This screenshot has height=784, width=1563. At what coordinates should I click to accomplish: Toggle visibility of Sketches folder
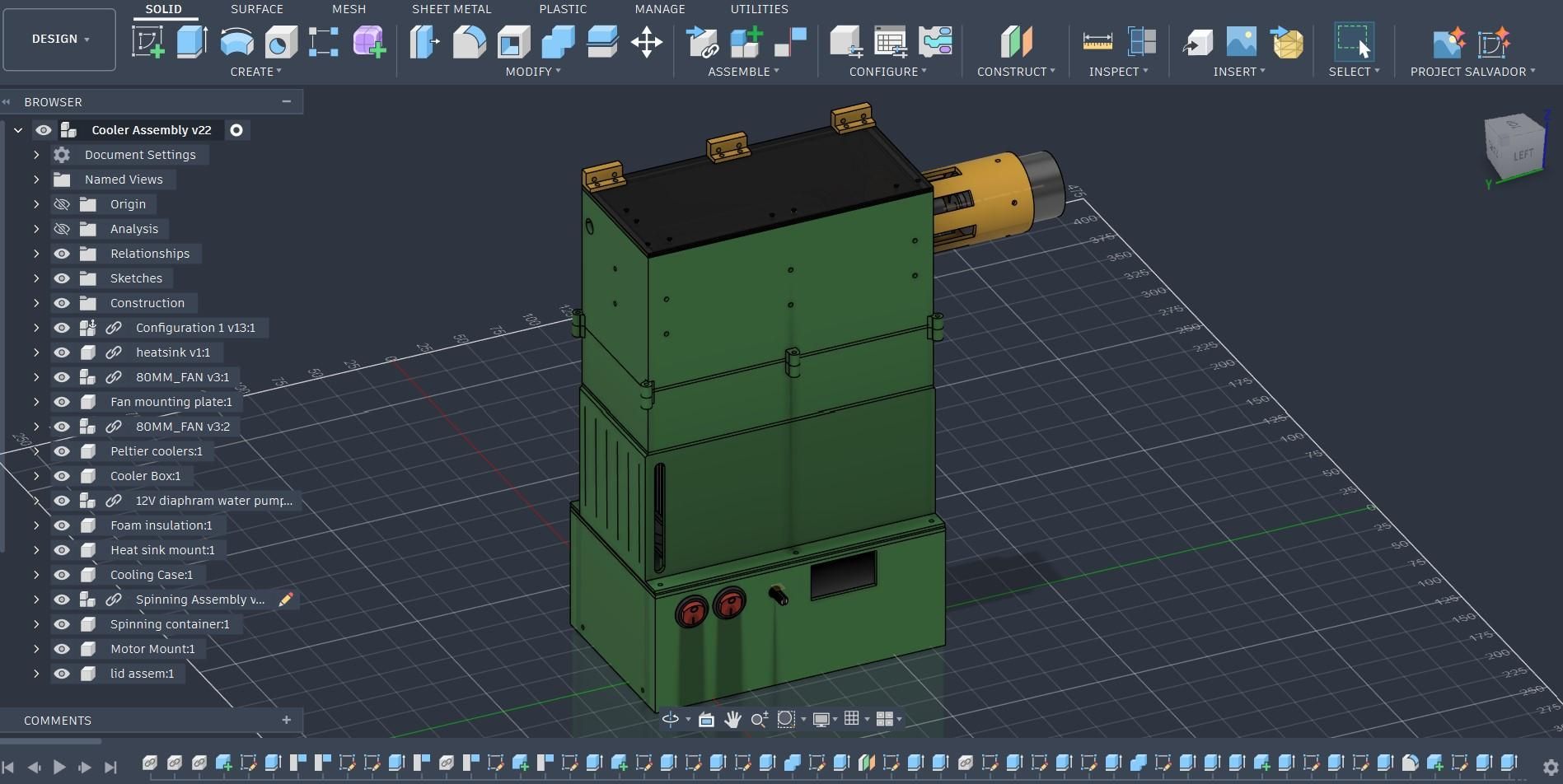(62, 278)
